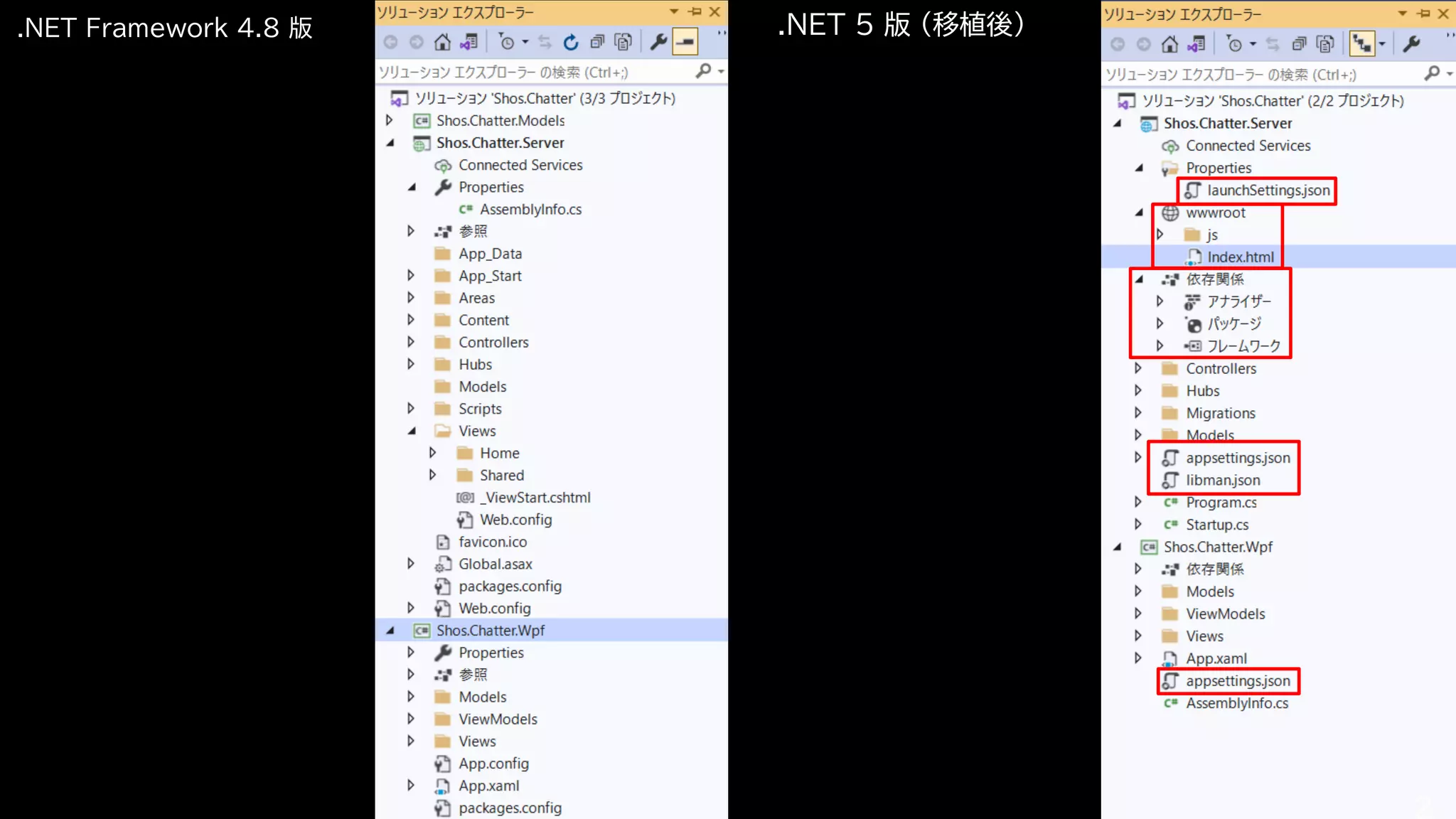Select Shos.Chatter.Wpf project in left panel
The height and width of the screenshot is (819, 1456).
tap(491, 630)
